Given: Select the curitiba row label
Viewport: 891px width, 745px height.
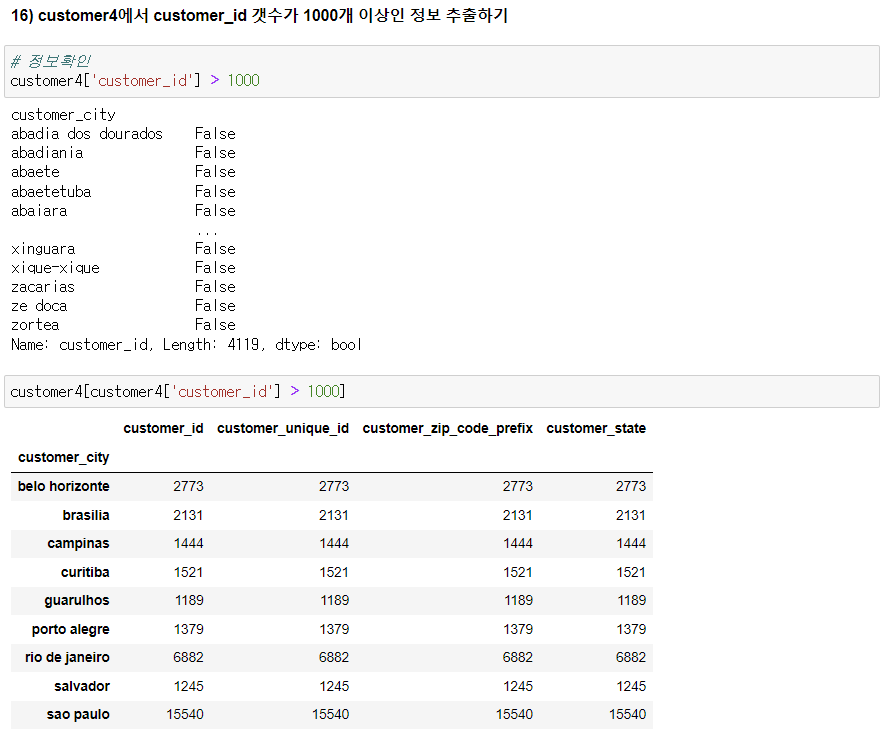Looking at the screenshot, I should point(85,572).
